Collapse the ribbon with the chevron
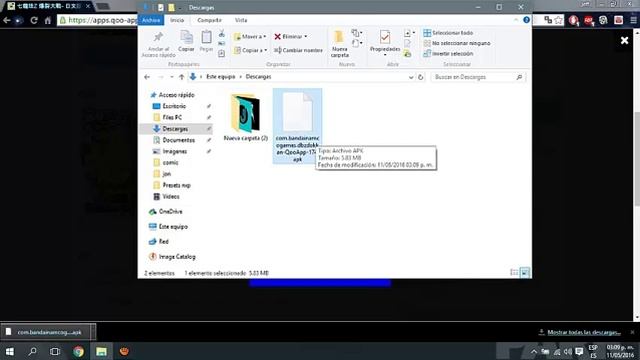This screenshot has height=360, width=640. point(516,20)
